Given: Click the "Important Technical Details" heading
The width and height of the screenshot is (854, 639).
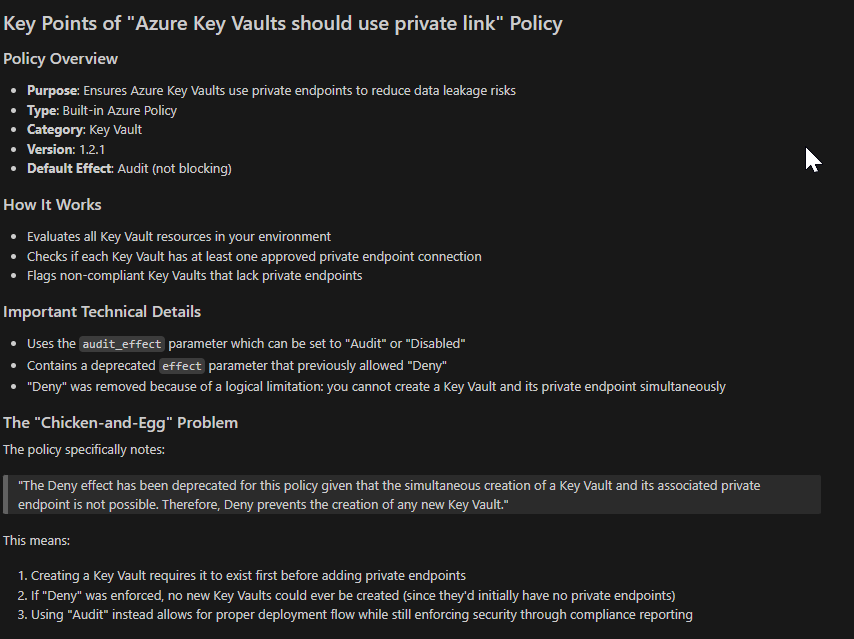Looking at the screenshot, I should (102, 312).
